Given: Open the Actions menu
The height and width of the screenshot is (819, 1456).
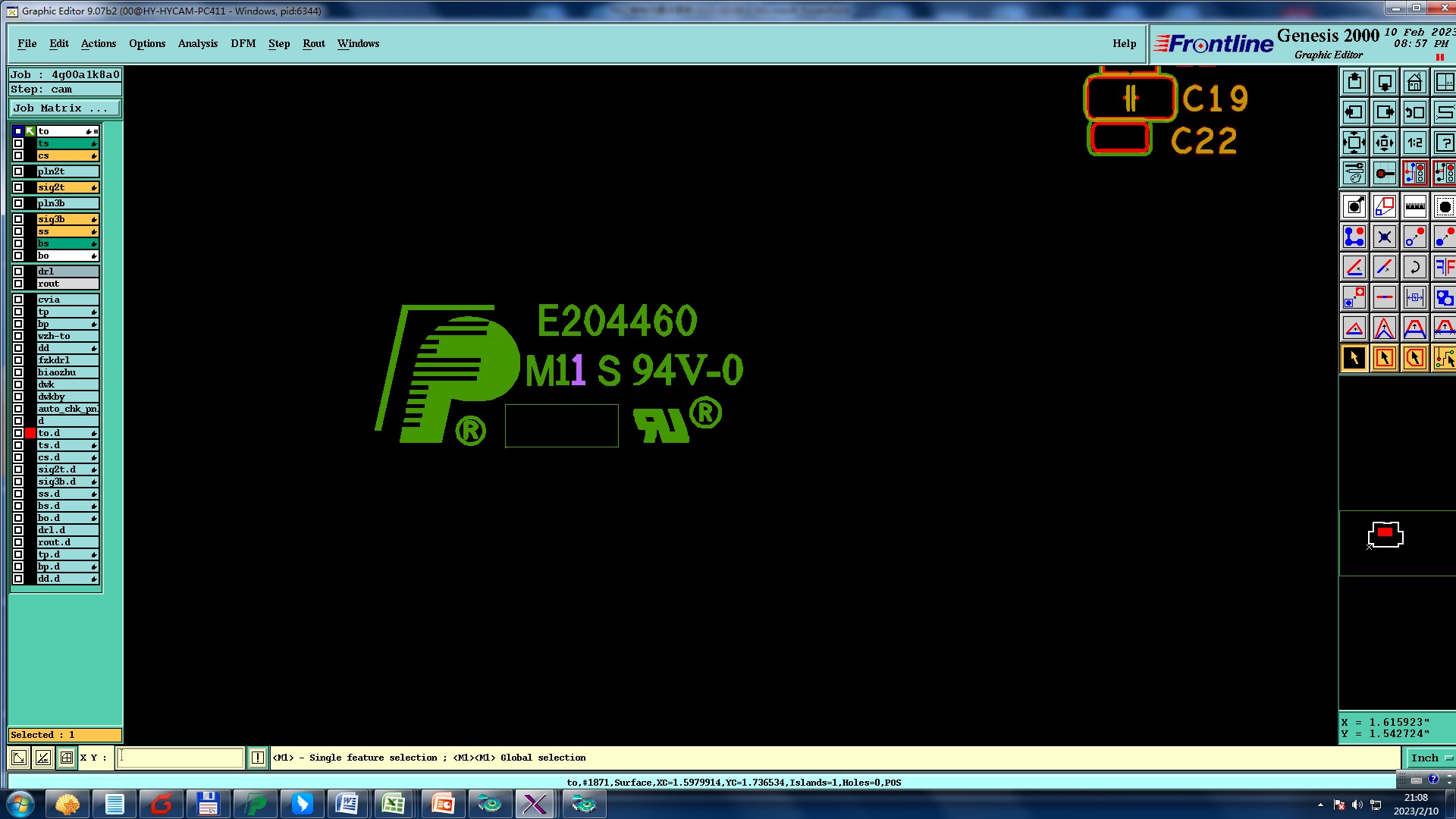Looking at the screenshot, I should click(99, 43).
